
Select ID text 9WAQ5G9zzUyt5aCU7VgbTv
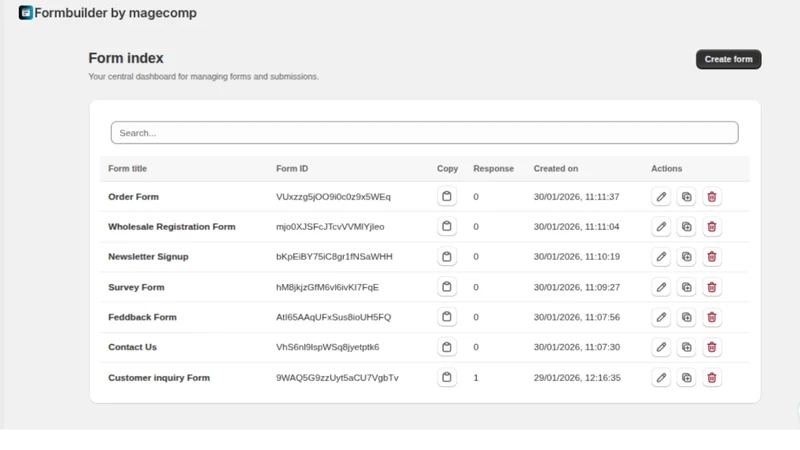click(337, 378)
